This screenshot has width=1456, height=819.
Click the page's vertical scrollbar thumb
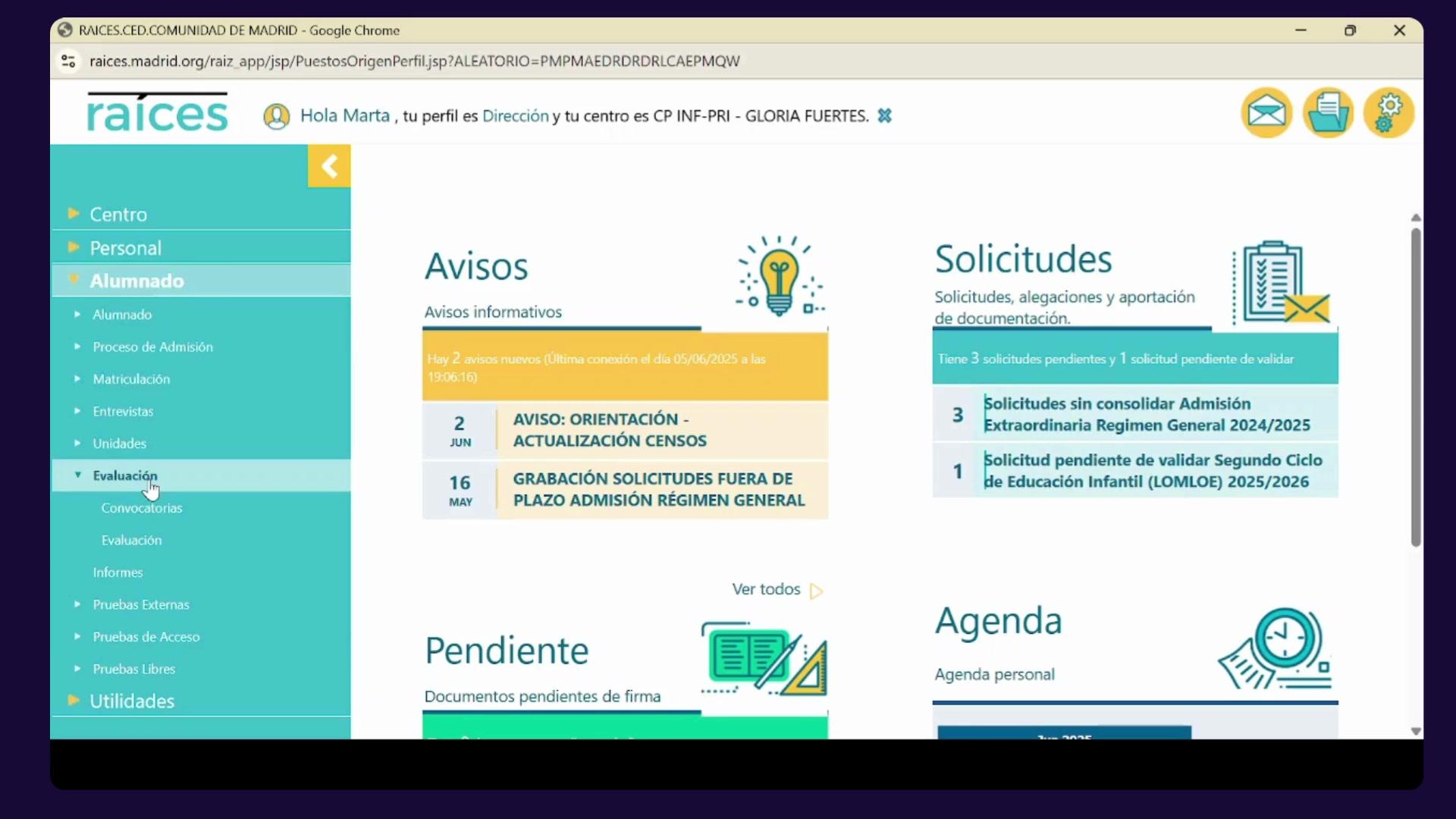(x=1415, y=387)
